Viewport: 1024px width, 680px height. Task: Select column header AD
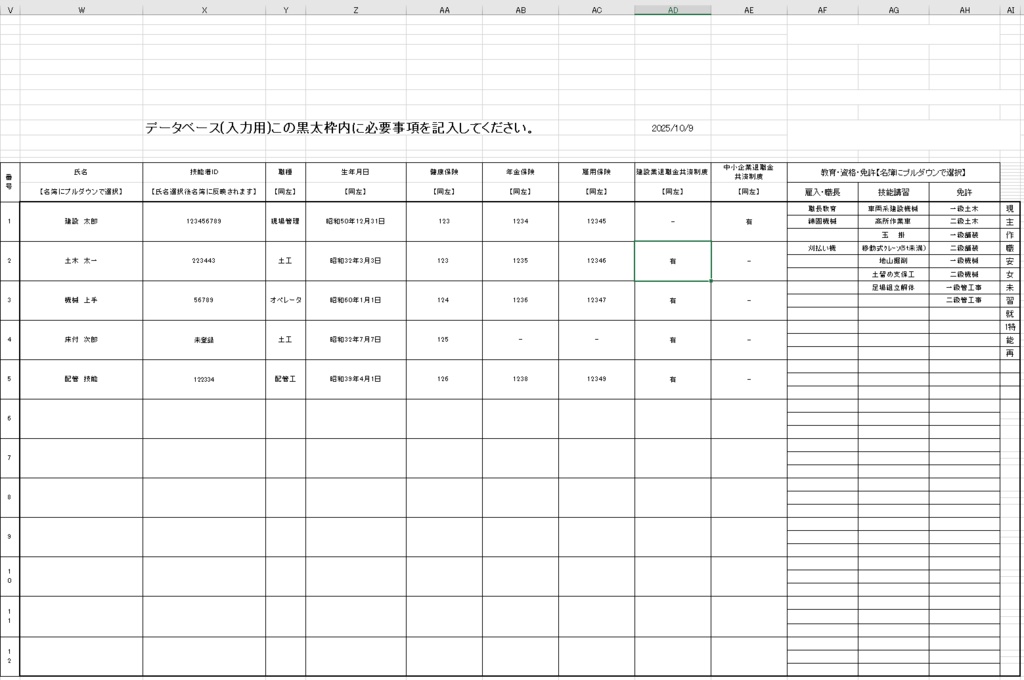coord(673,10)
